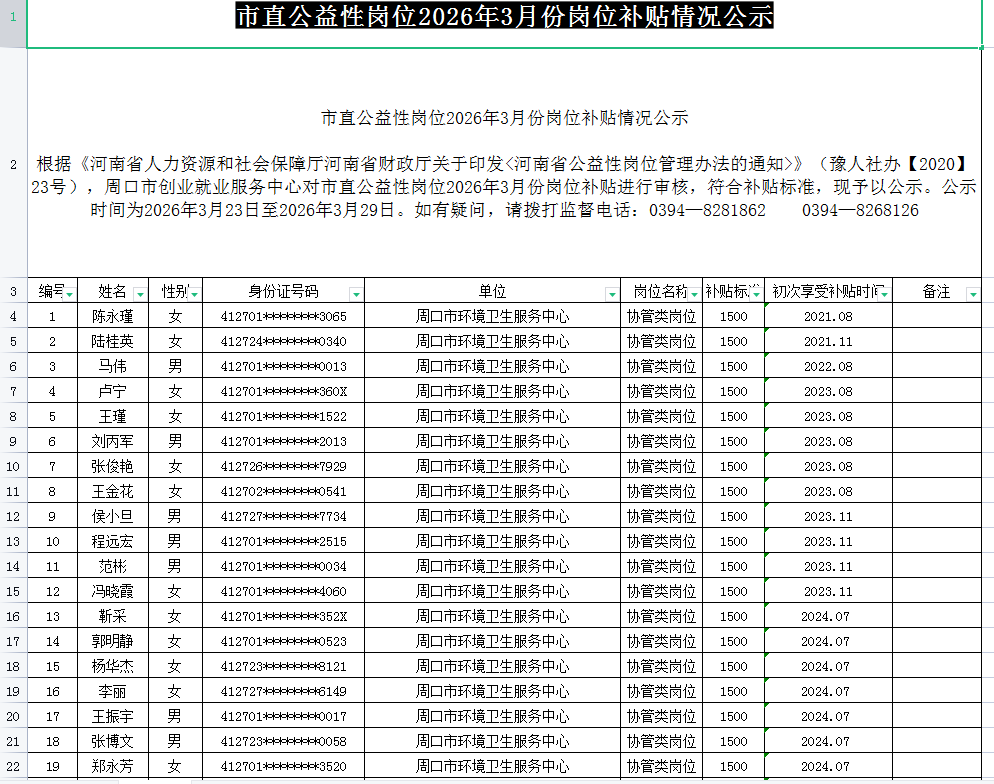Open the 备注 column filter dropdown
Image resolution: width=994 pixels, height=784 pixels.
[x=971, y=292]
